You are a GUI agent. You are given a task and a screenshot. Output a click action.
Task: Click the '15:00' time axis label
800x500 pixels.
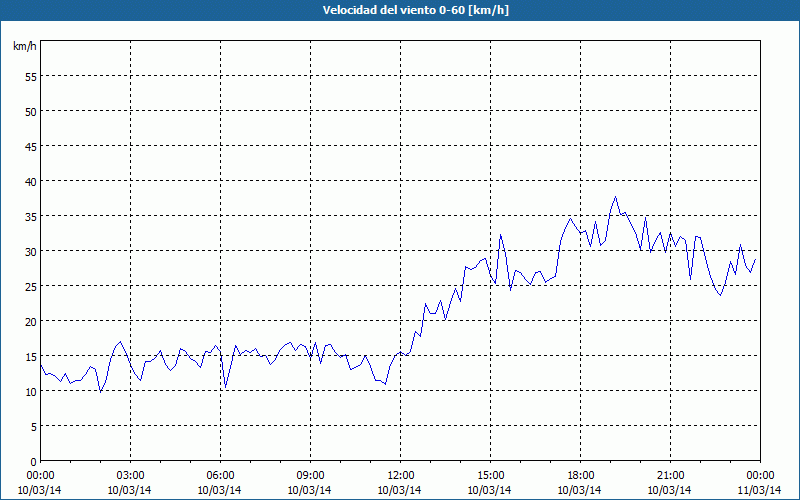pos(490,476)
